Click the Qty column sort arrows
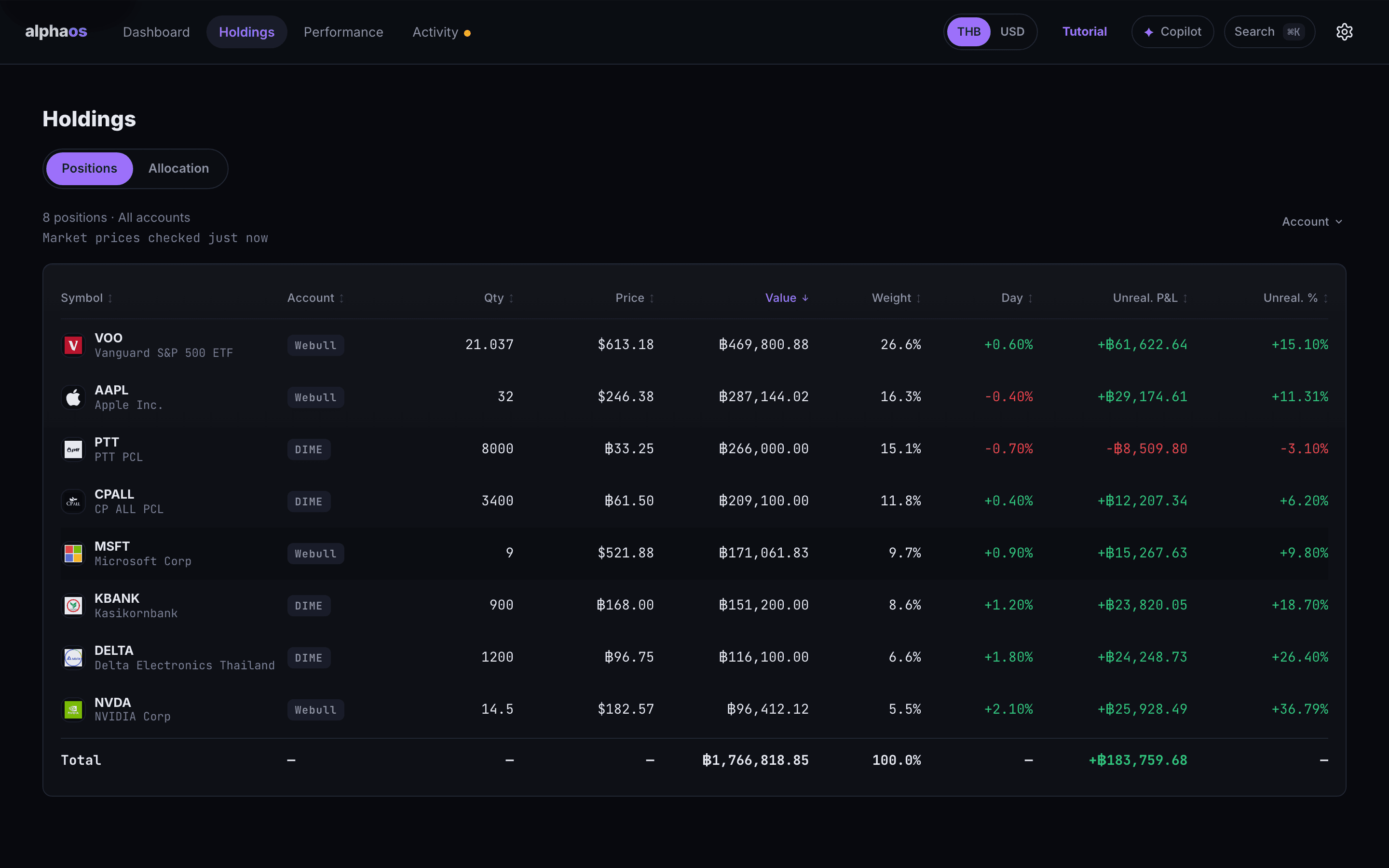 511,298
